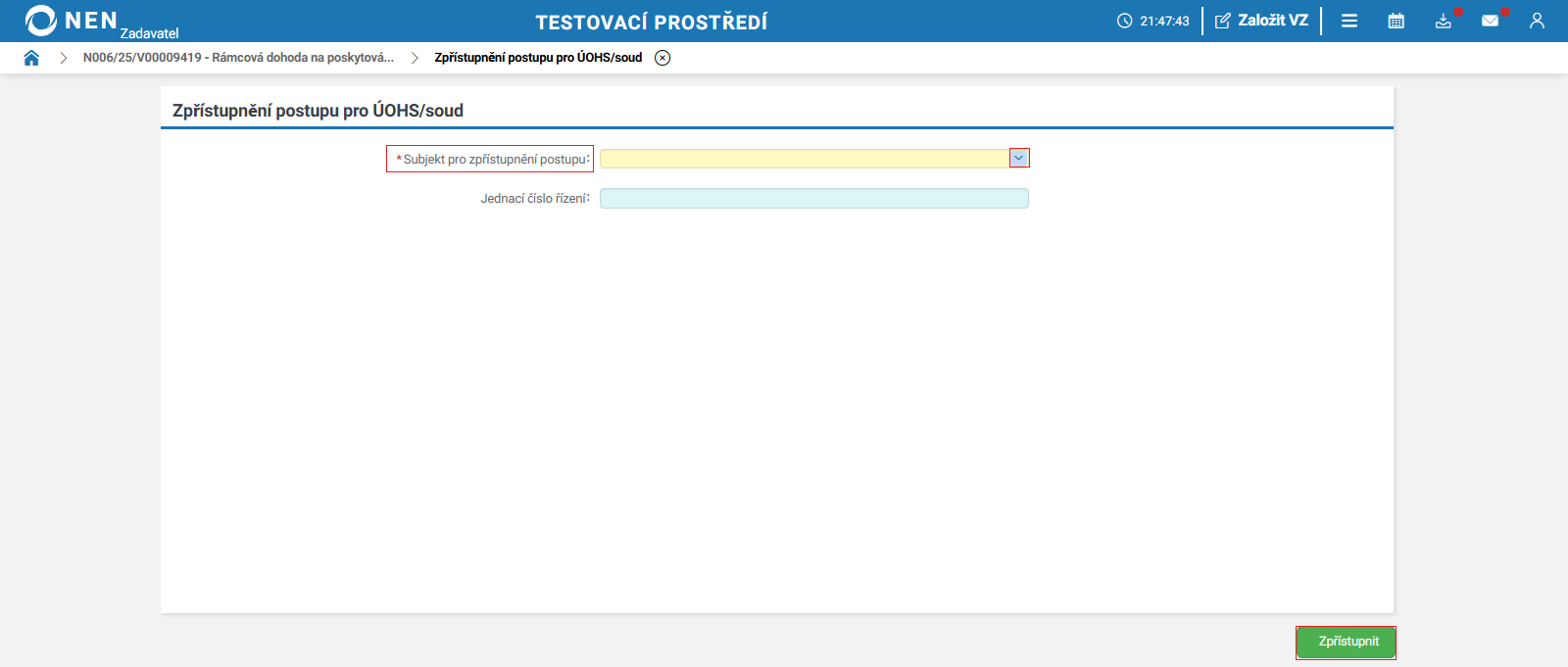Click the Jednací číslo řízení input field
The width and height of the screenshot is (1568, 667).
click(814, 199)
